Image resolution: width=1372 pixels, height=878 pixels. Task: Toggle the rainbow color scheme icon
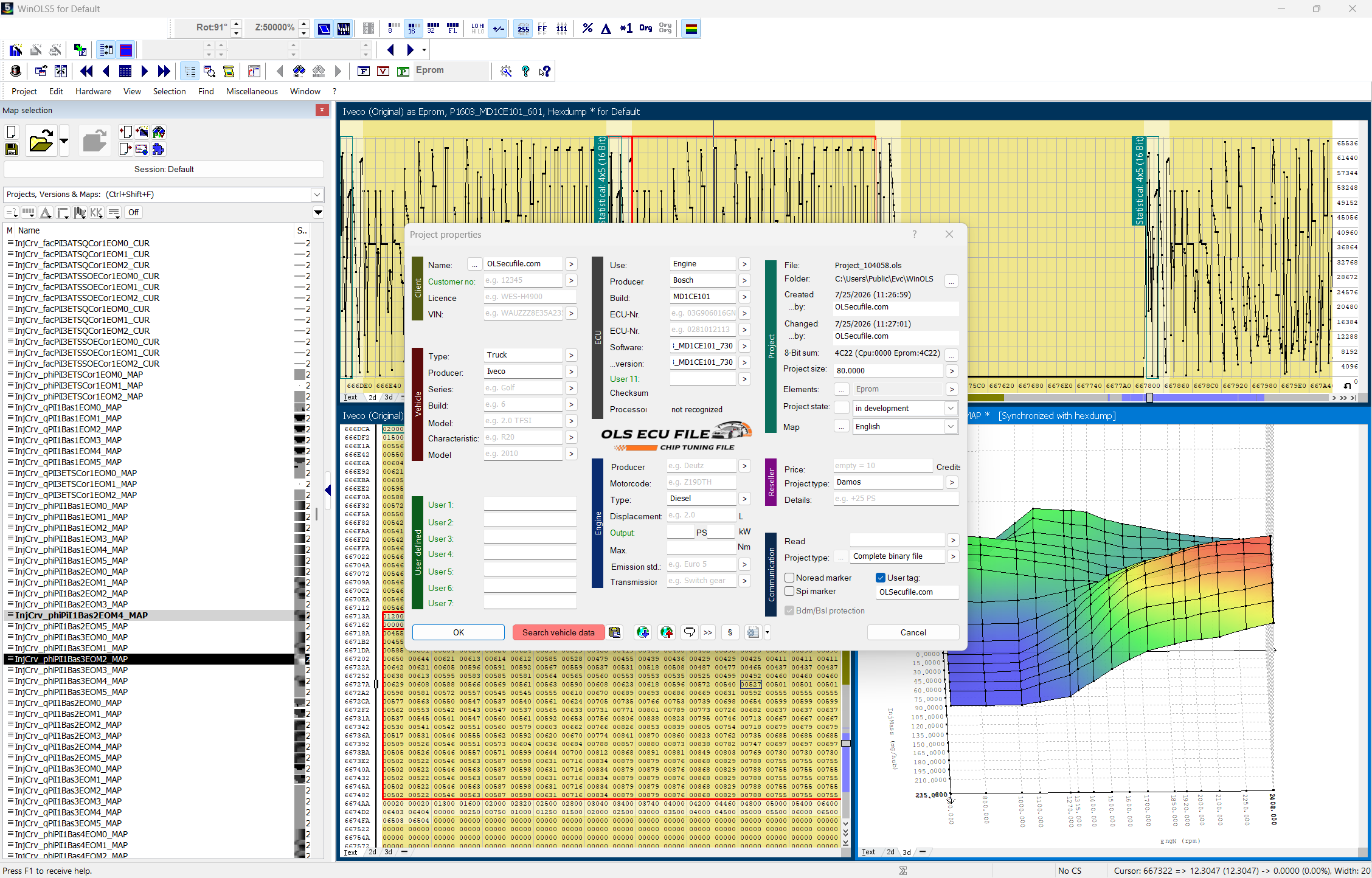(x=691, y=28)
